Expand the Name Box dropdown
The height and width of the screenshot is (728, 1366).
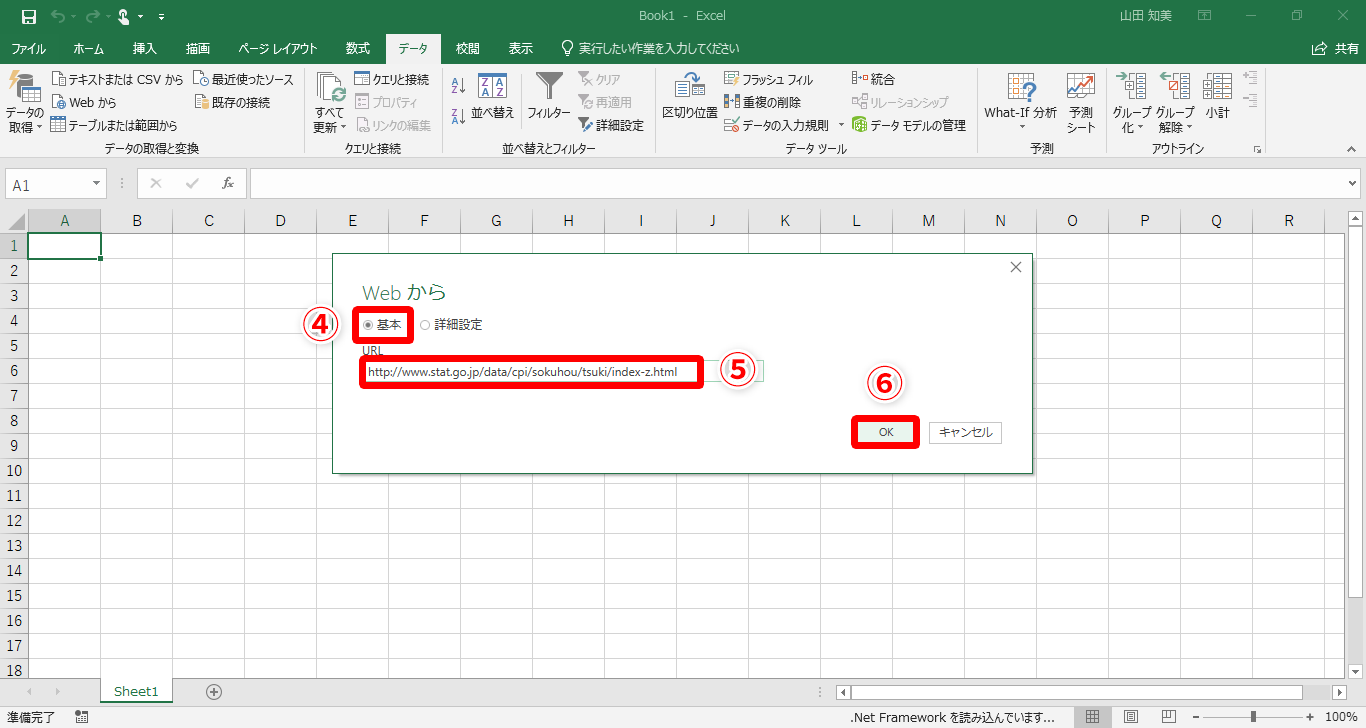(x=97, y=184)
